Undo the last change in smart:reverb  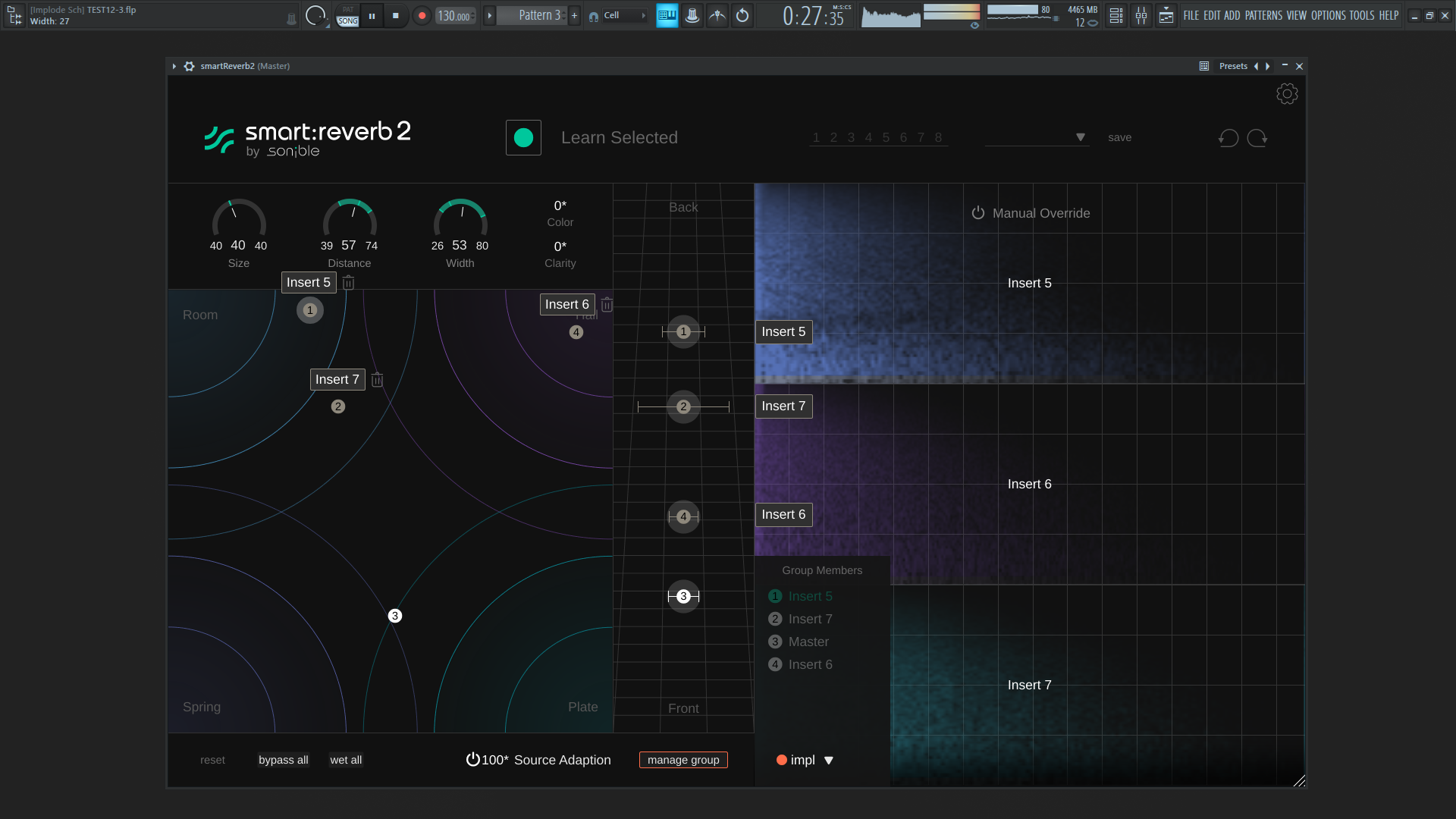(x=1228, y=137)
